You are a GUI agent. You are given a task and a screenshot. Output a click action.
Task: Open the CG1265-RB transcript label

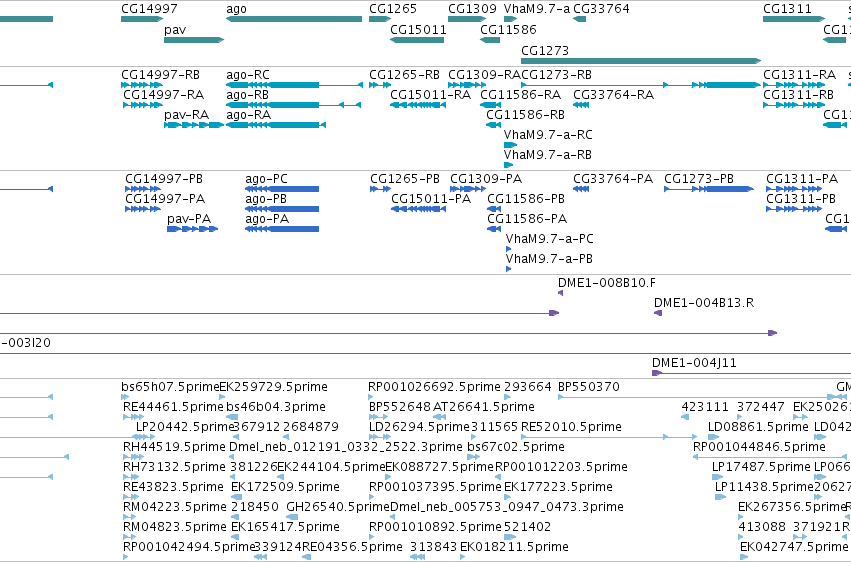pos(404,74)
